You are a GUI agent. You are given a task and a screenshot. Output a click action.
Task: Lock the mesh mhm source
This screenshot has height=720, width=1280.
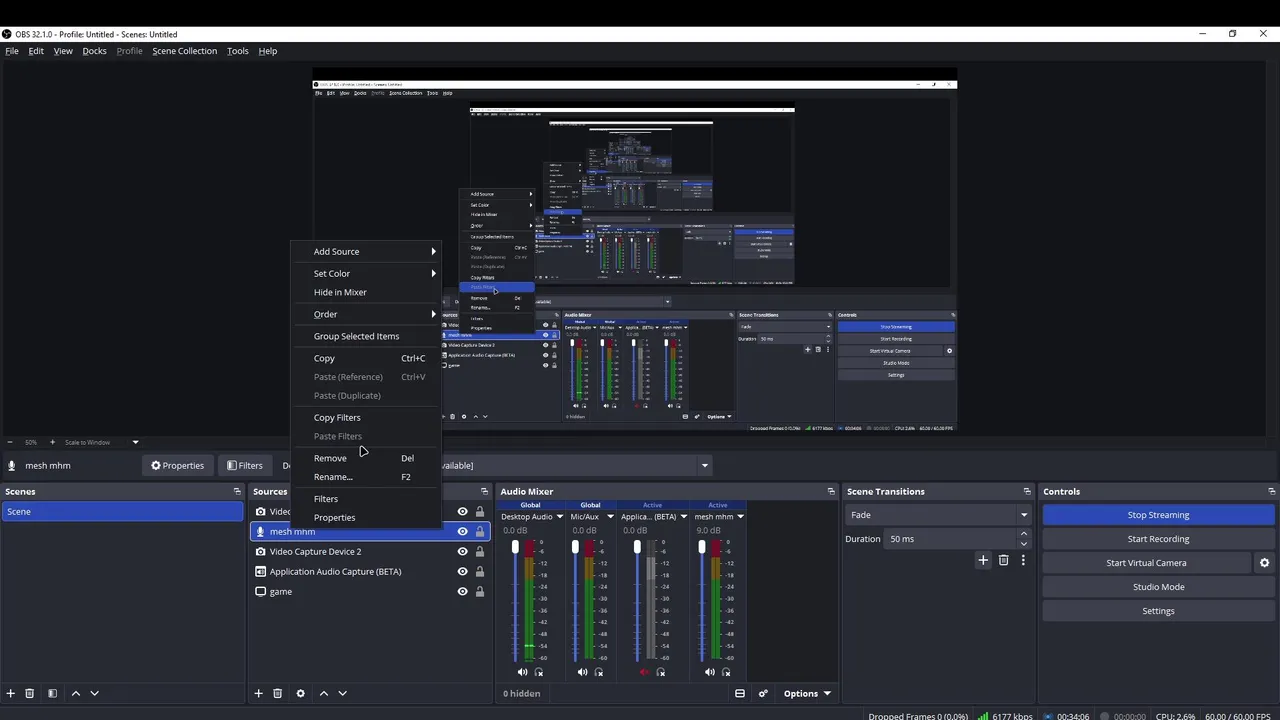pos(479,531)
